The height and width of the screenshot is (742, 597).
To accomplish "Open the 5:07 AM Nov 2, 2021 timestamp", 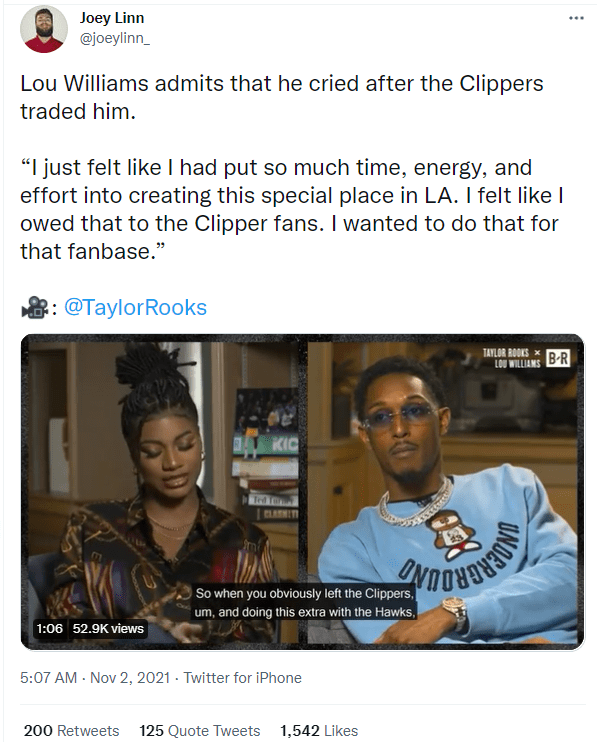I will (x=95, y=678).
